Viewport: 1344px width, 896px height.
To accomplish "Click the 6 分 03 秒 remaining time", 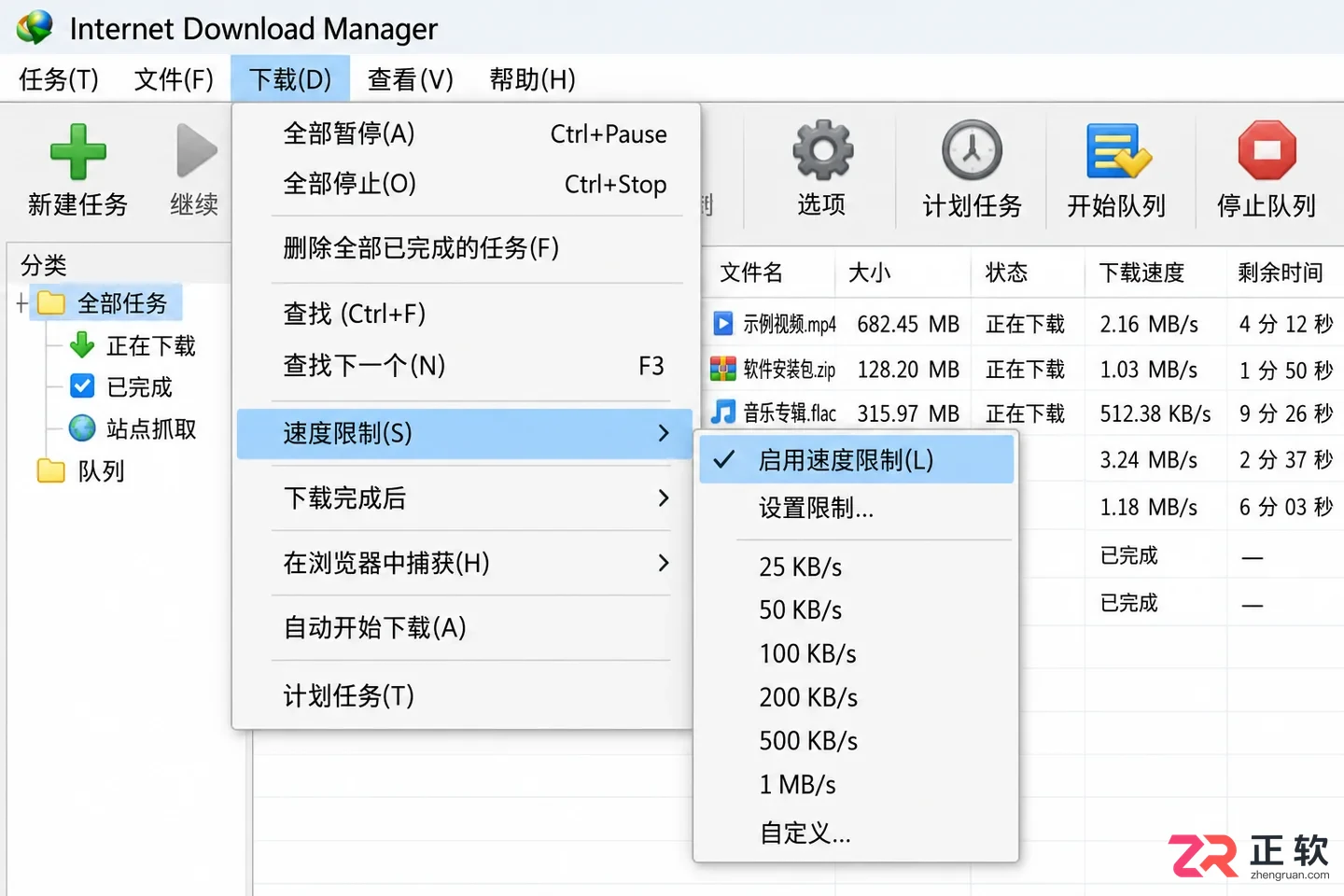I will [1286, 507].
